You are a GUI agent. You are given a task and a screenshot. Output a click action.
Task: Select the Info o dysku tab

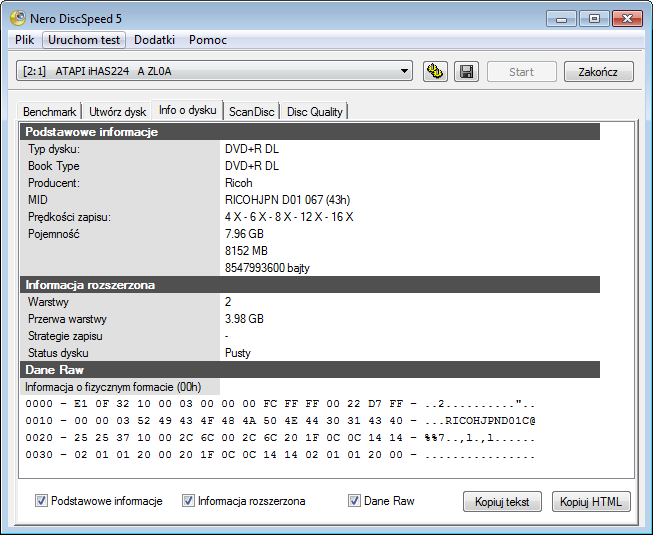click(x=187, y=110)
